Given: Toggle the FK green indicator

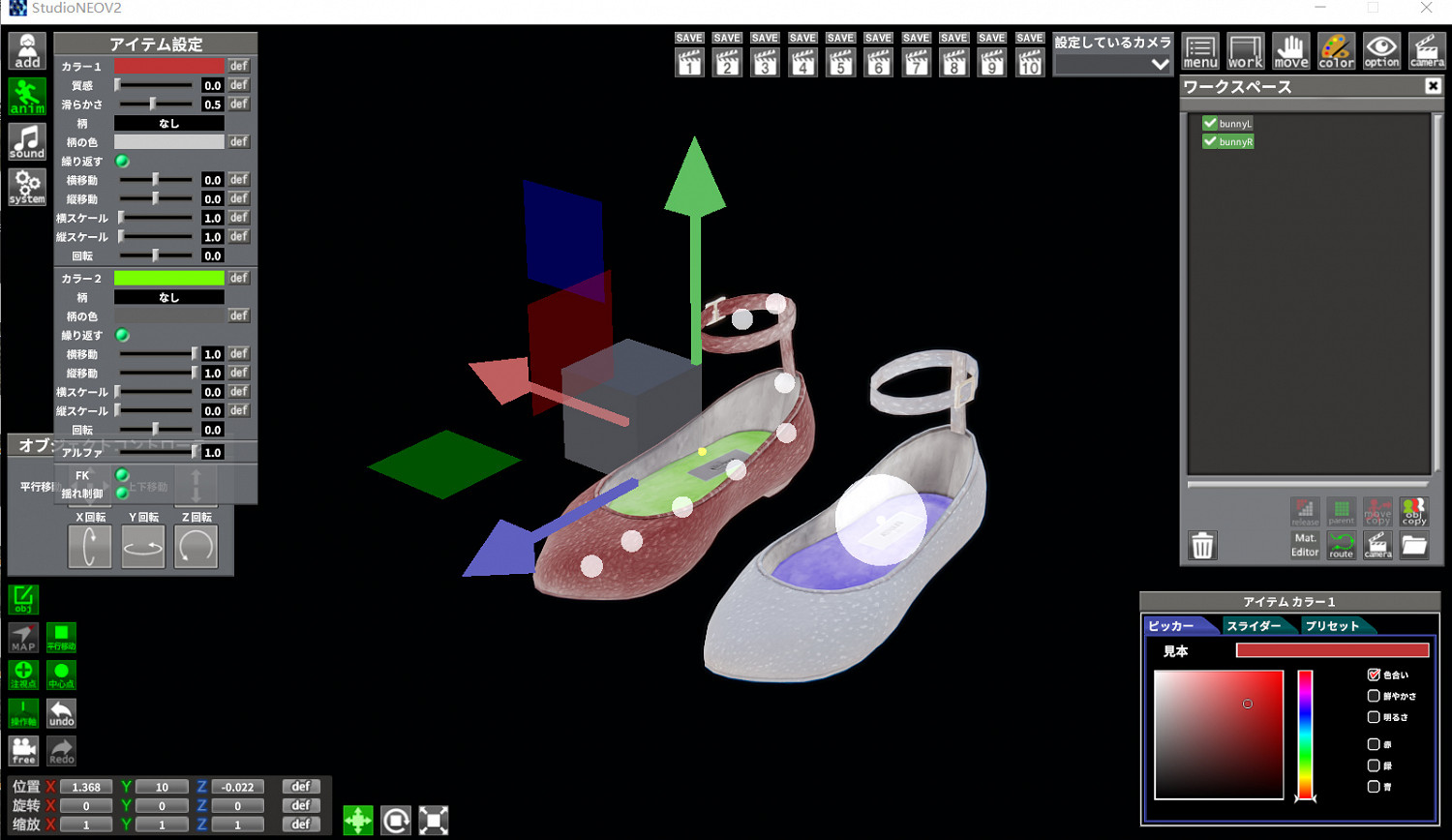Looking at the screenshot, I should [122, 475].
